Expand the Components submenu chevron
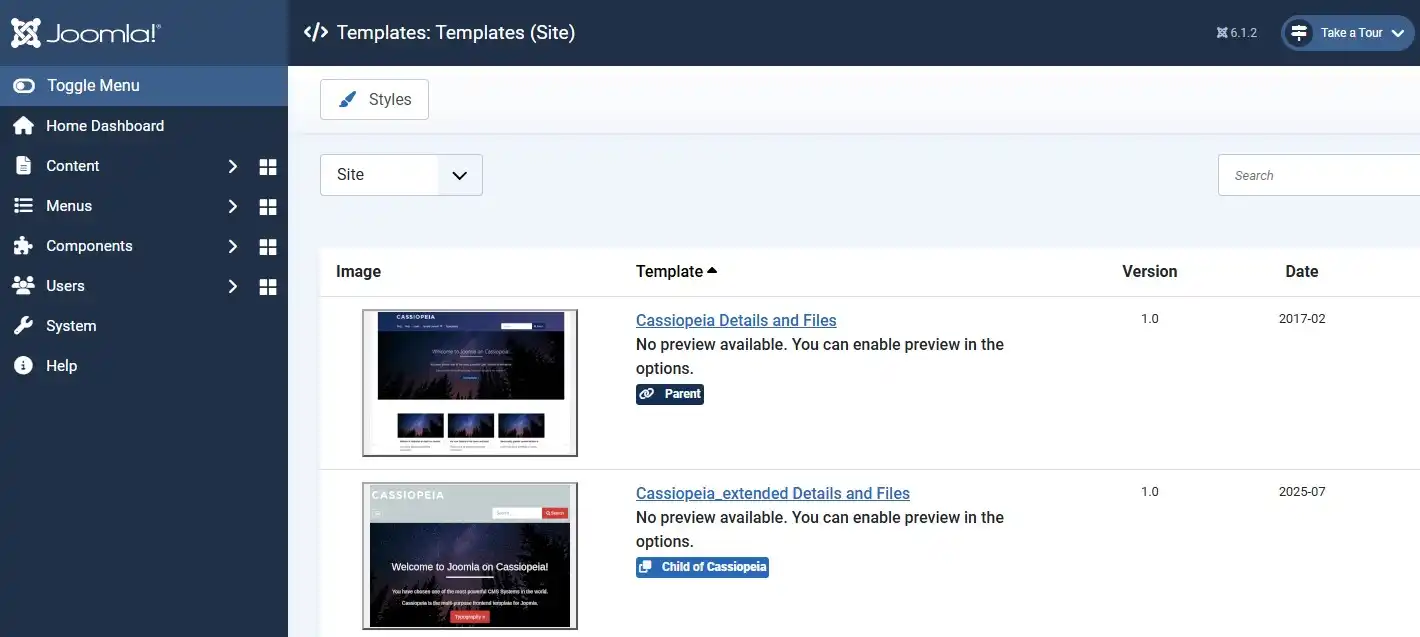 point(233,246)
